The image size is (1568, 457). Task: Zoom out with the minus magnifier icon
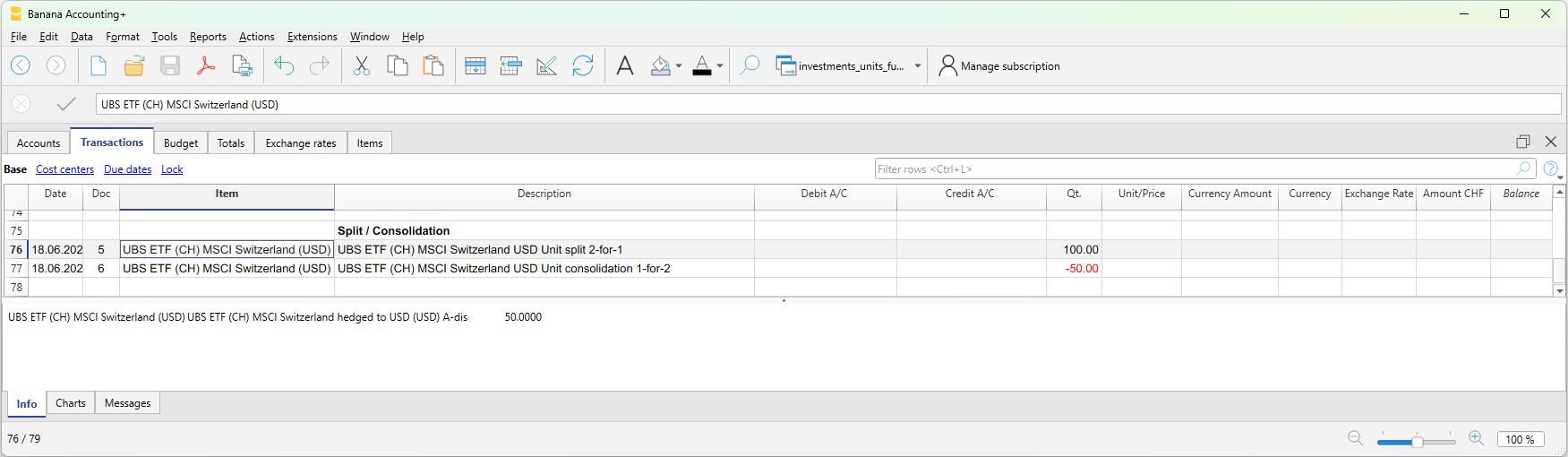pyautogui.click(x=1356, y=438)
